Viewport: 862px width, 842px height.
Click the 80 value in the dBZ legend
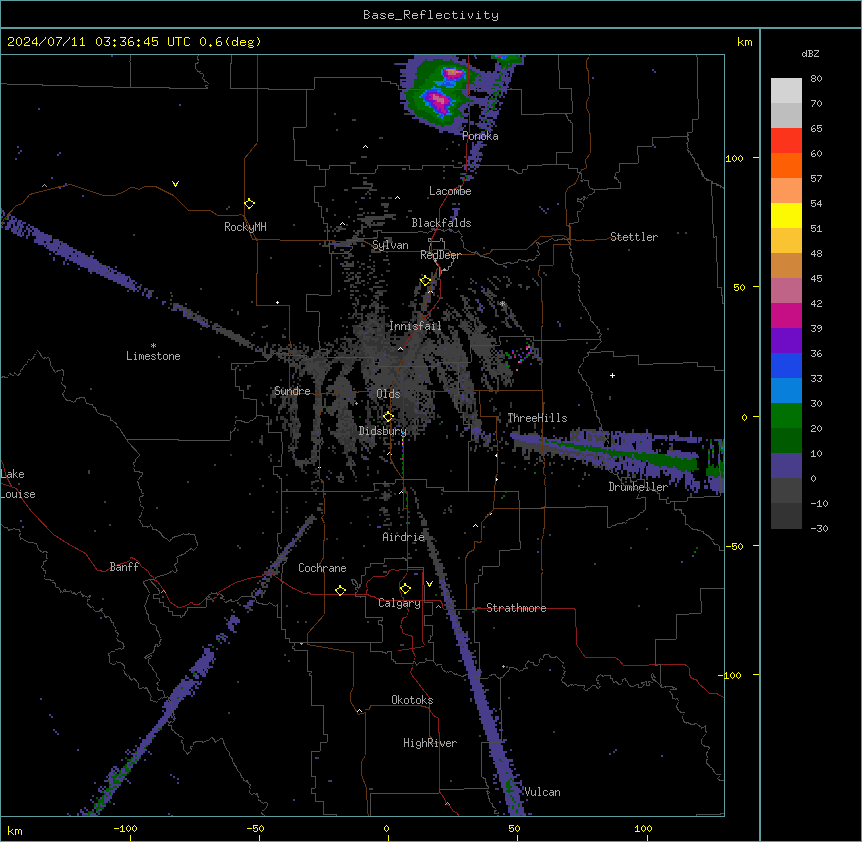[x=816, y=79]
